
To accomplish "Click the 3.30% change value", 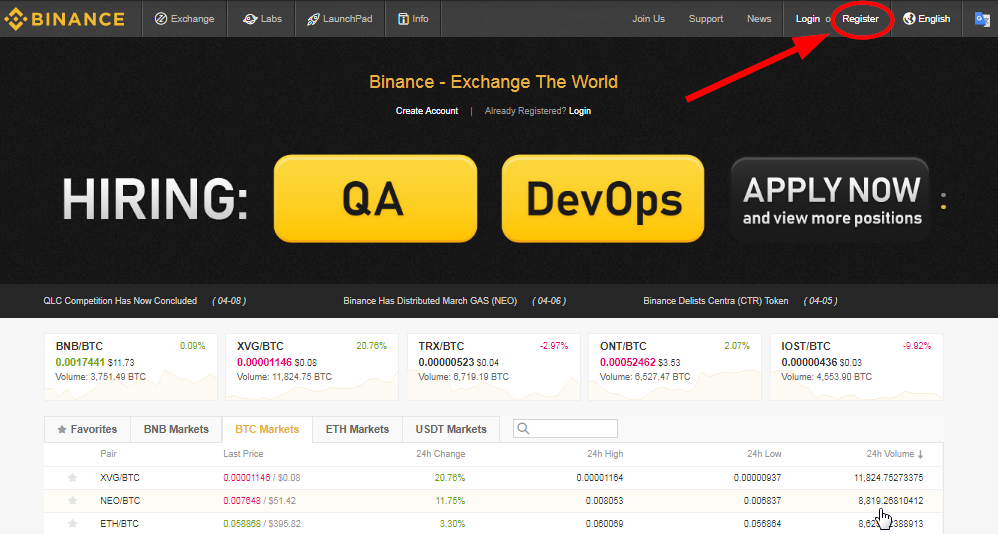I will 452,523.
